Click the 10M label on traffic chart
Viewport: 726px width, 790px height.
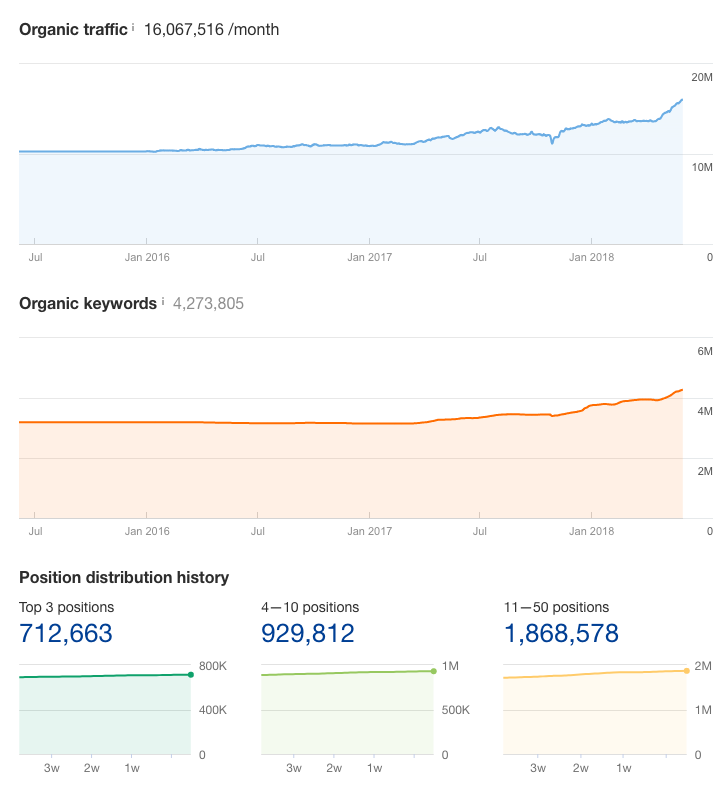tap(702, 167)
